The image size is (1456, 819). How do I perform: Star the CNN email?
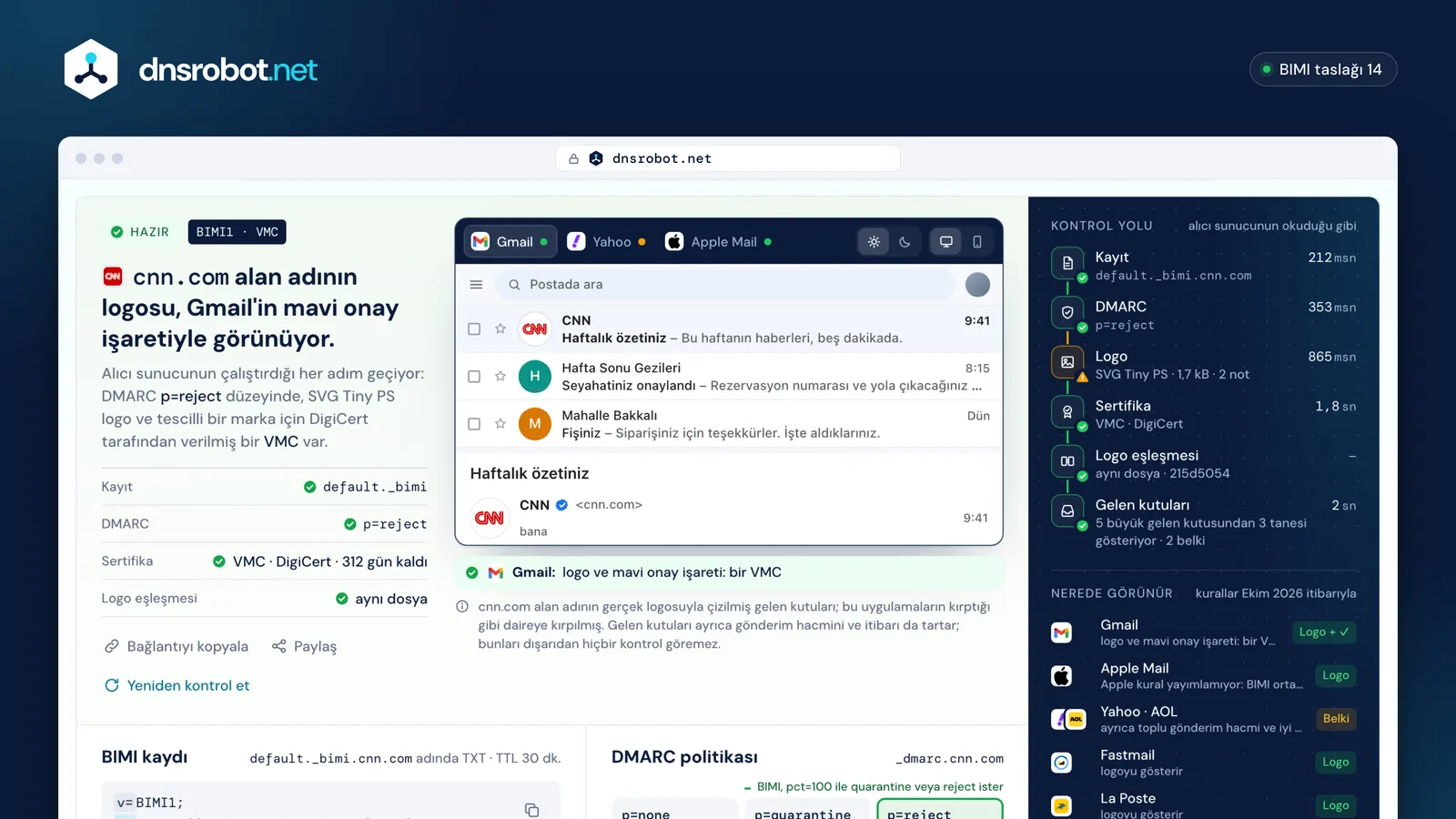coord(500,329)
